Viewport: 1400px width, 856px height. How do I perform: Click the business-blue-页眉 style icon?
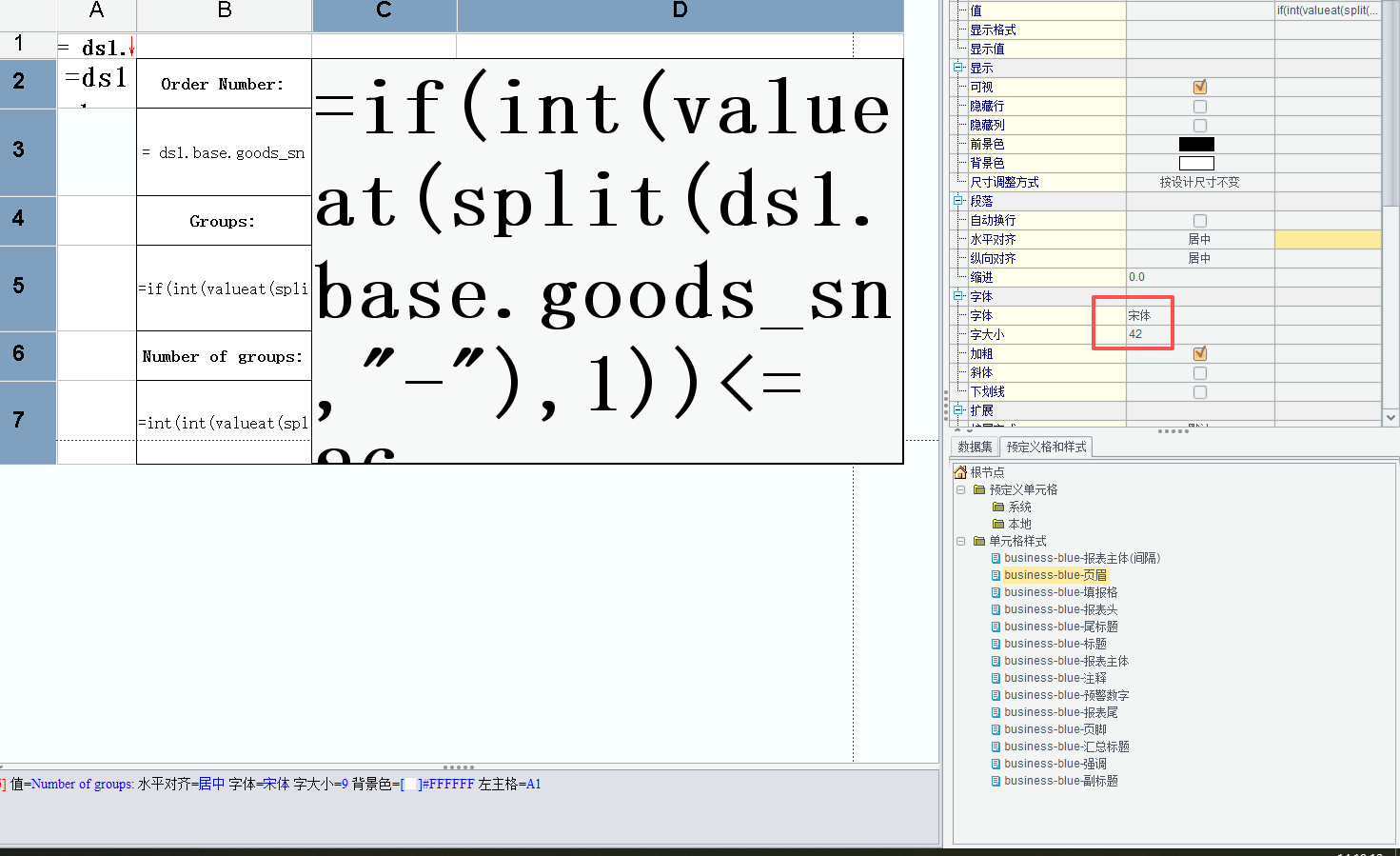coord(996,575)
